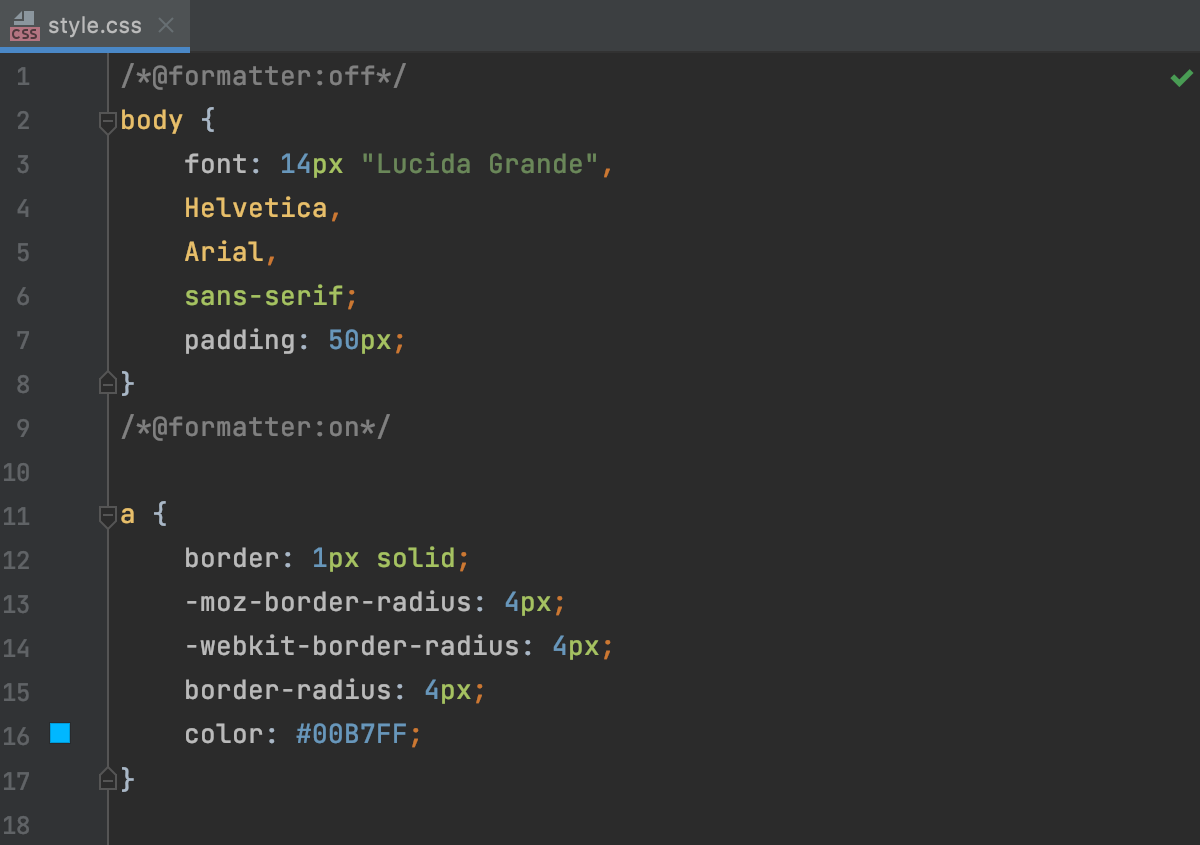Click the body block closing fold marker
The width and height of the screenshot is (1200, 845).
(x=107, y=383)
